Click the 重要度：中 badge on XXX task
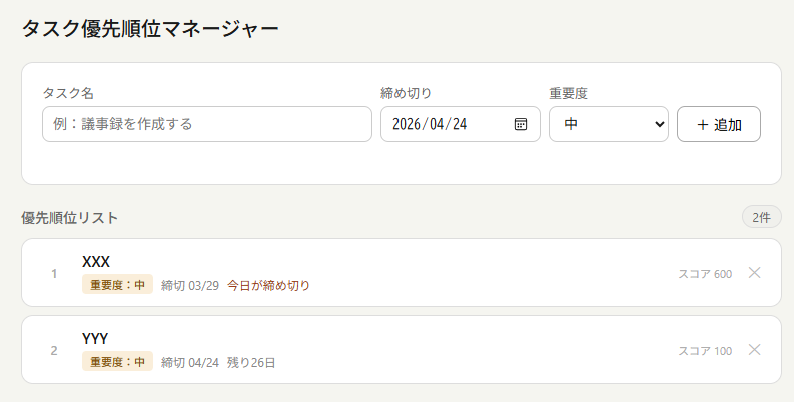794x402 pixels. (117, 285)
